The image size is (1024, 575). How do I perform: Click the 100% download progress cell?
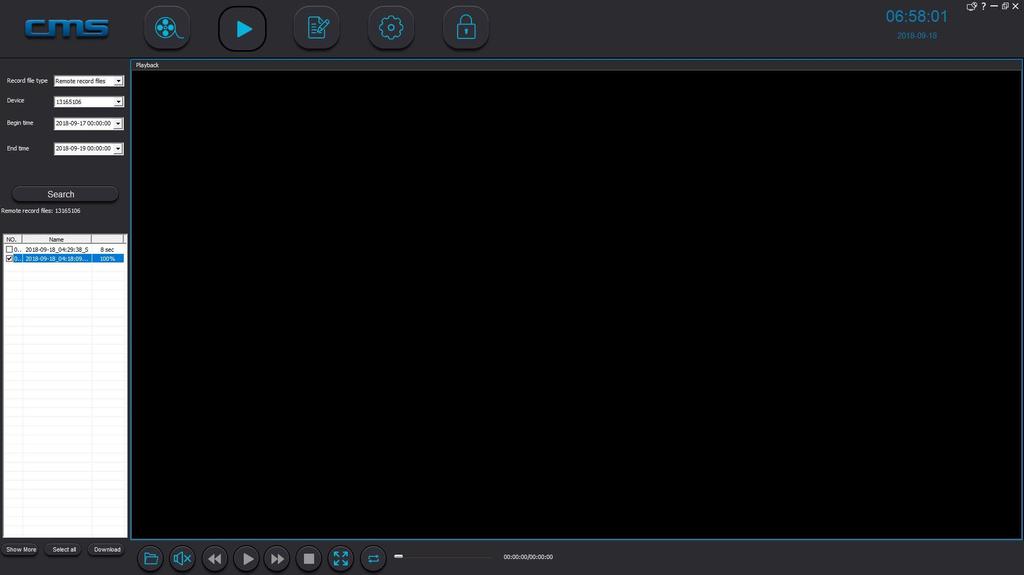click(108, 259)
